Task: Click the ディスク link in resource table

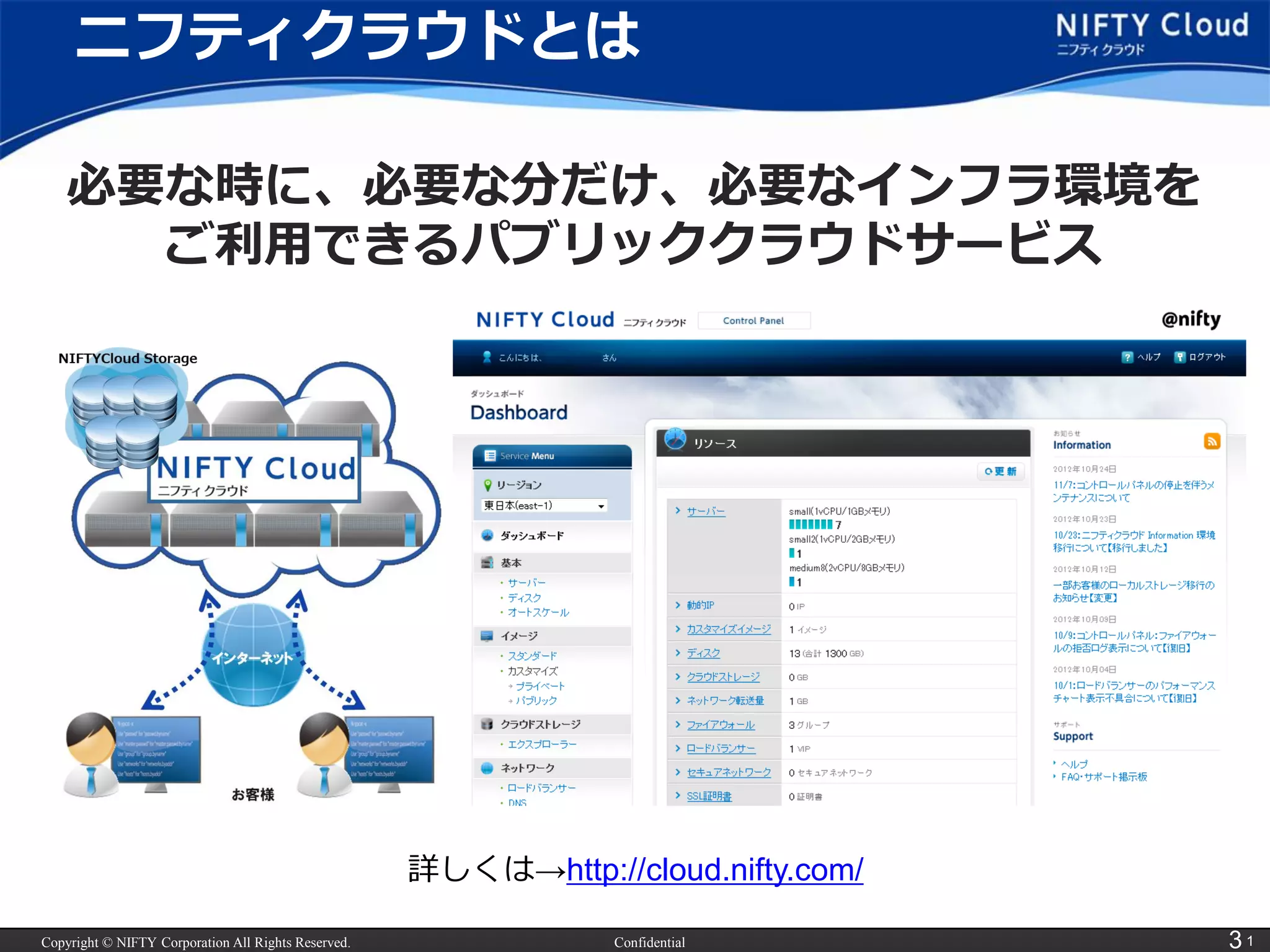Action: click(x=703, y=653)
